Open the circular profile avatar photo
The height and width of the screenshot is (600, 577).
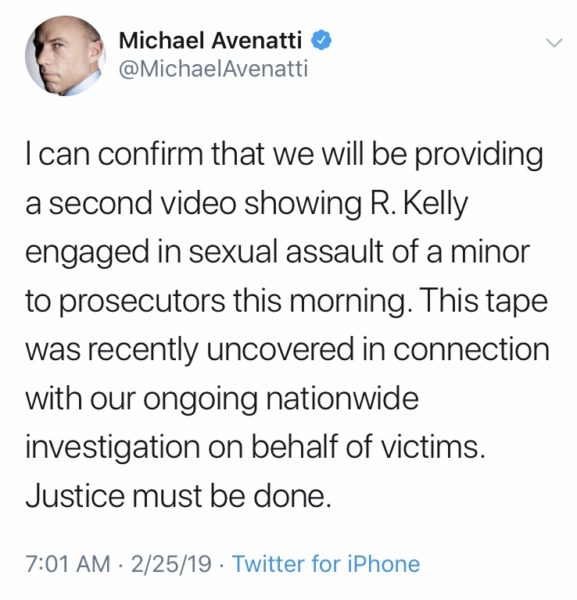click(x=65, y=56)
